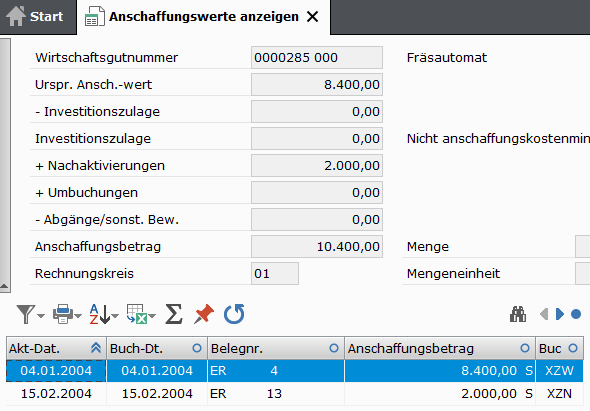Toggle the Belegnr. column sort circle

(334, 348)
